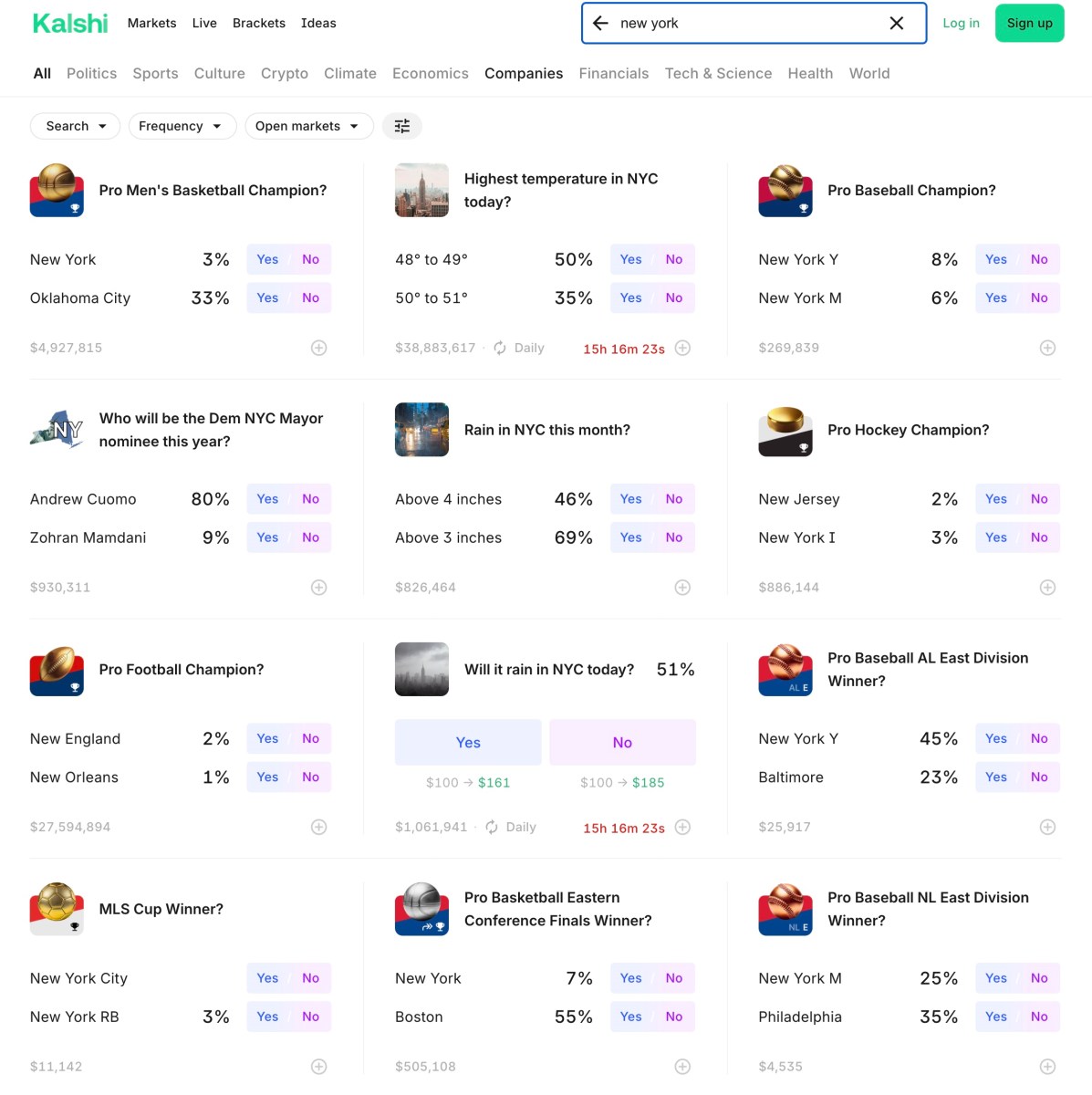1092x1095 pixels.
Task: Open the soccer ball icon for MLS Cup Winner
Action: (57, 909)
